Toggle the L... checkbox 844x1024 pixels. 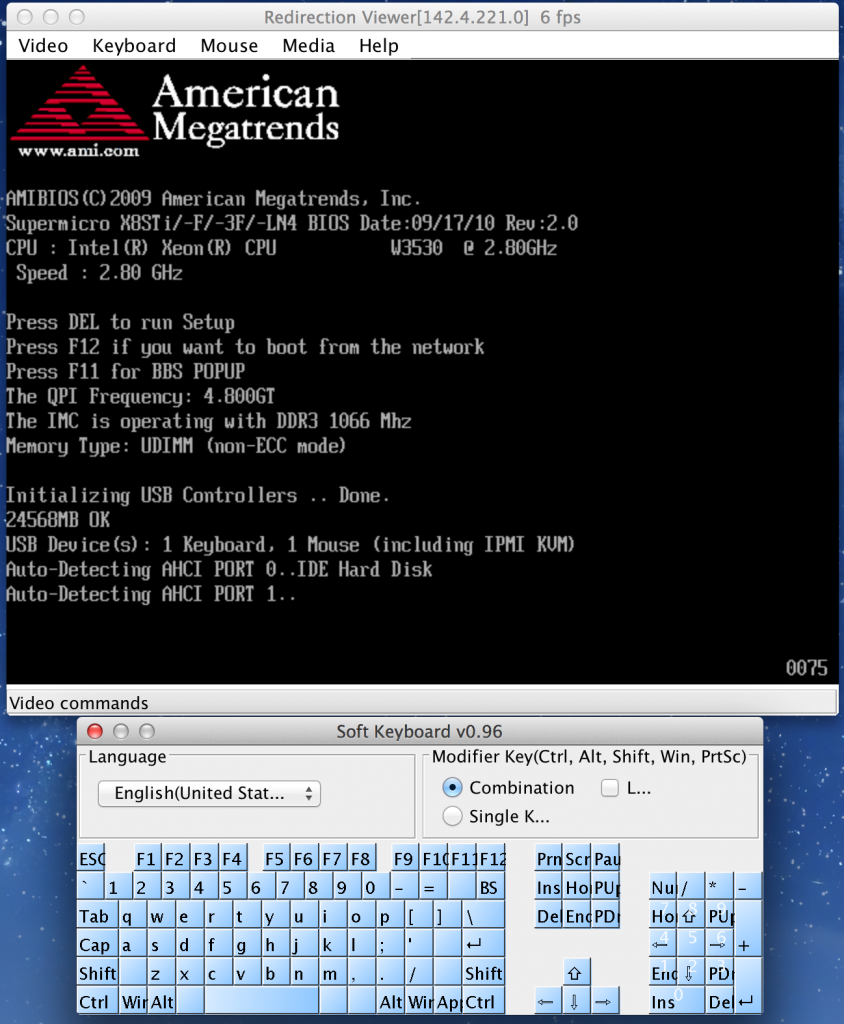626,788
